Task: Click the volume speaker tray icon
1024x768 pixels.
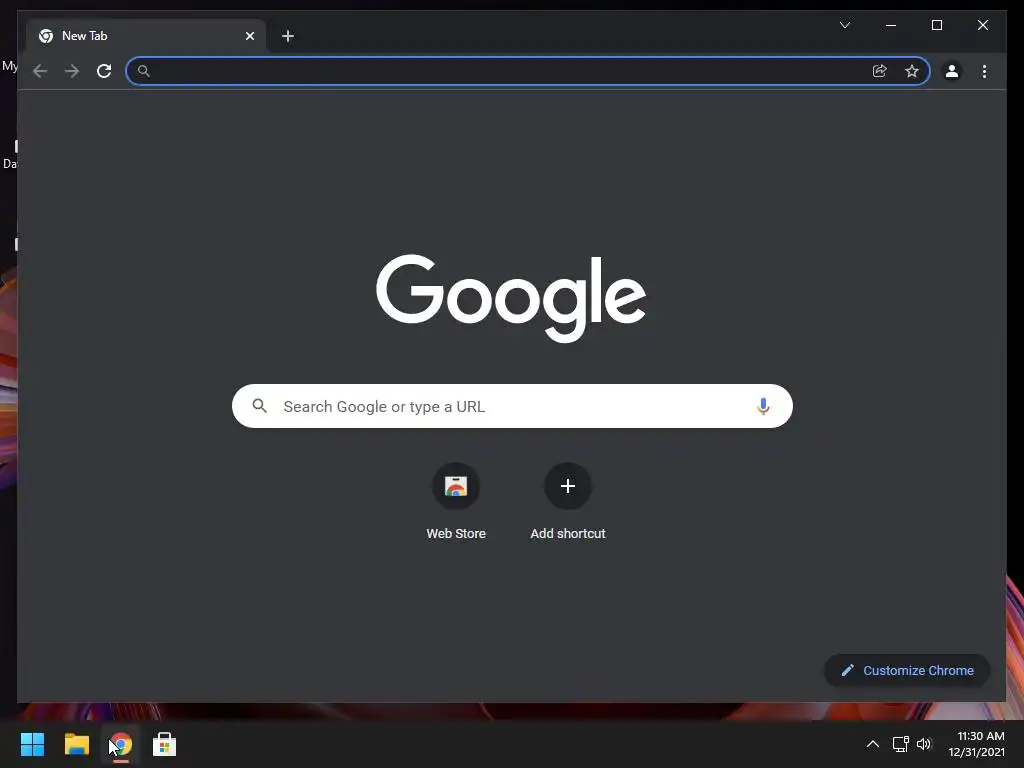Action: point(924,744)
